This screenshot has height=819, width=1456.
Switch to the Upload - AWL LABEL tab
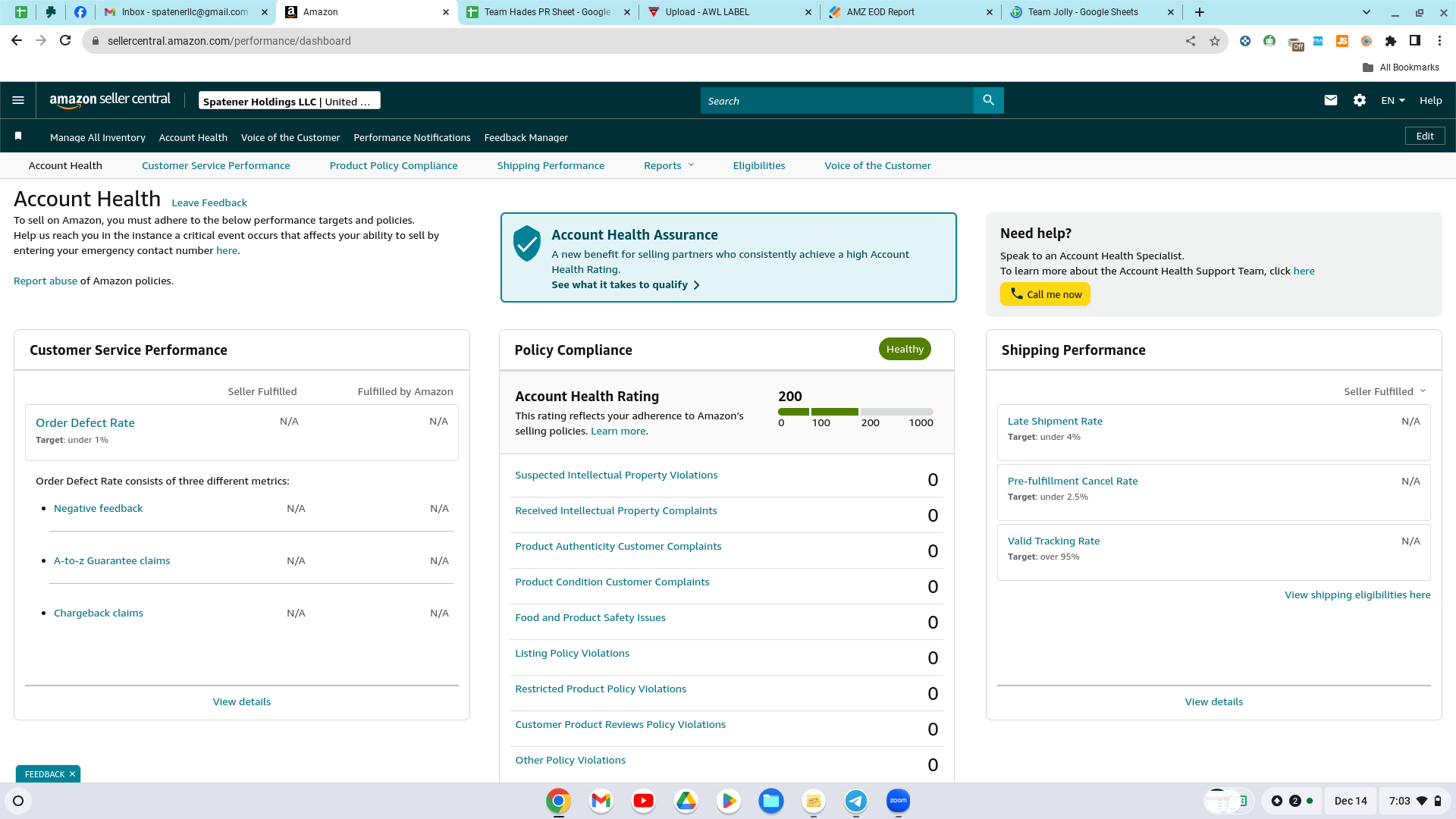[x=730, y=12]
